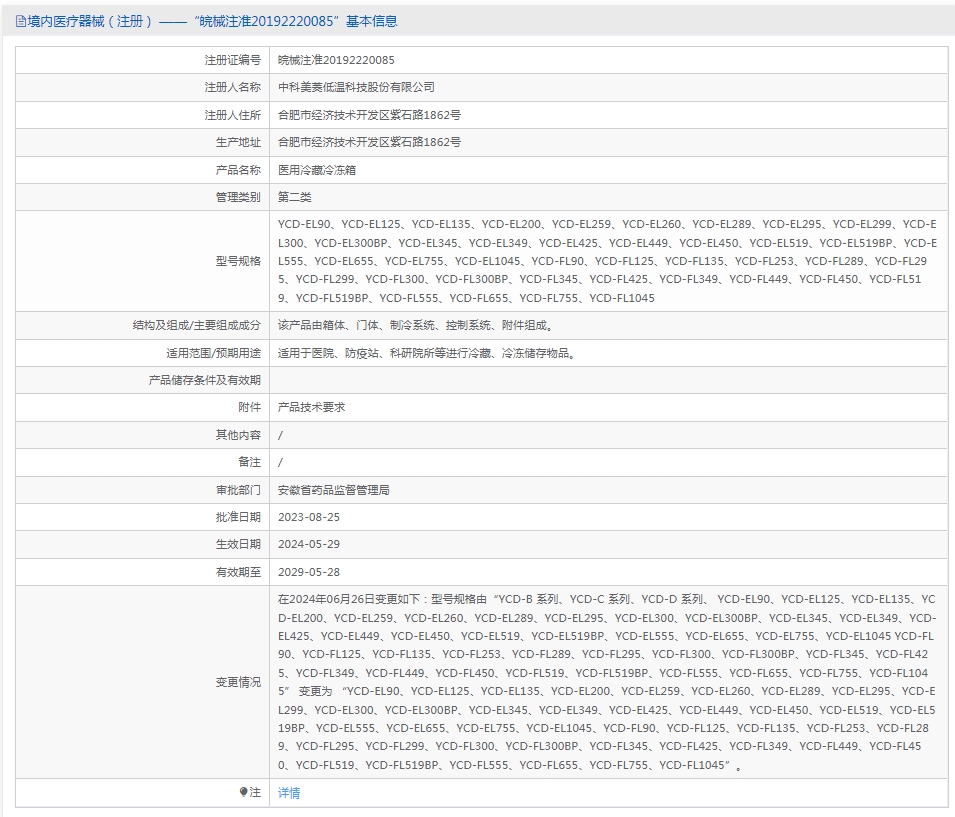Select the page title 境内医疗器械（注册）基本信息
The width and height of the screenshot is (955, 817).
pyautogui.click(x=213, y=21)
